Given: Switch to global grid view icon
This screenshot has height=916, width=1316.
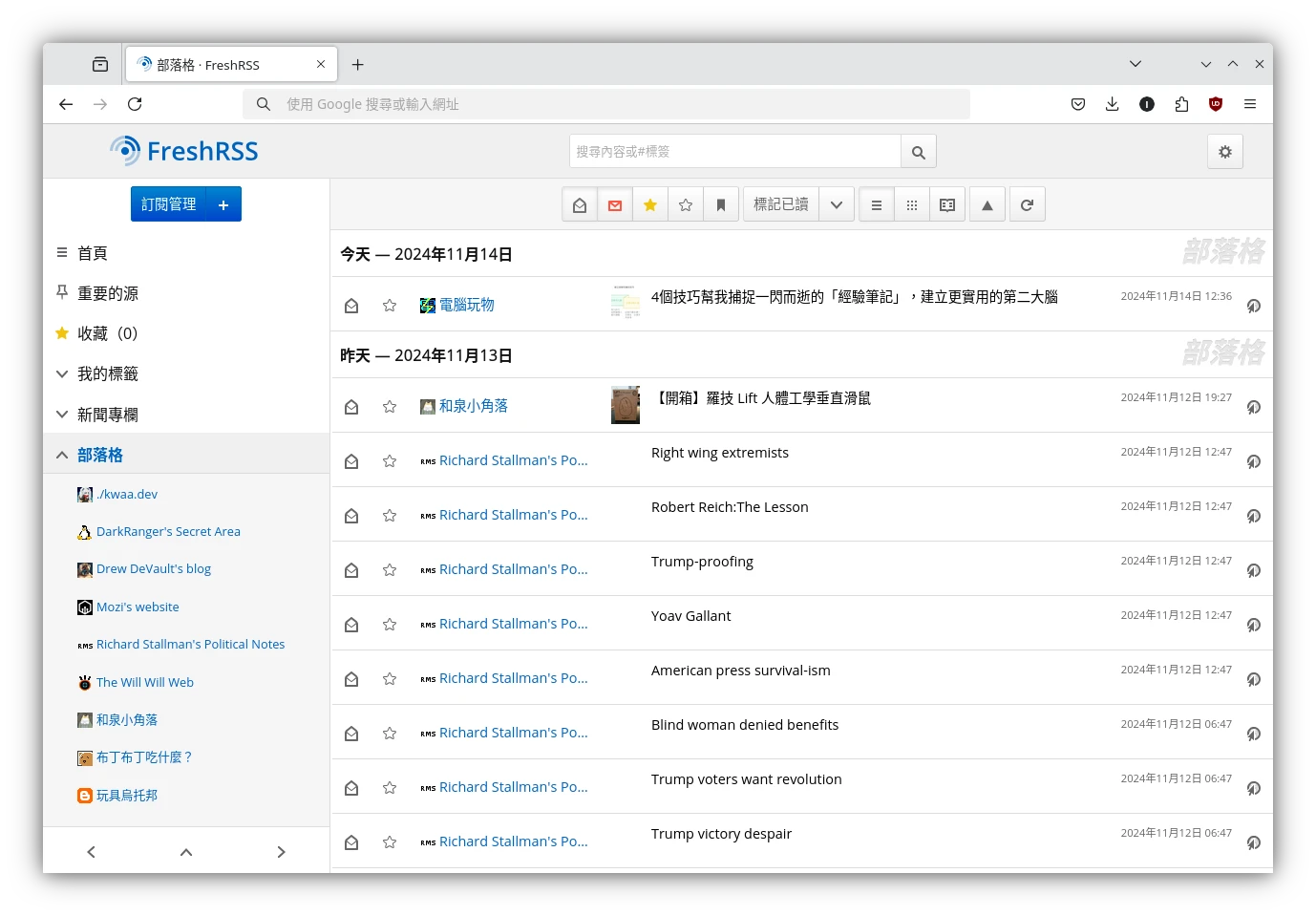Looking at the screenshot, I should (x=912, y=204).
